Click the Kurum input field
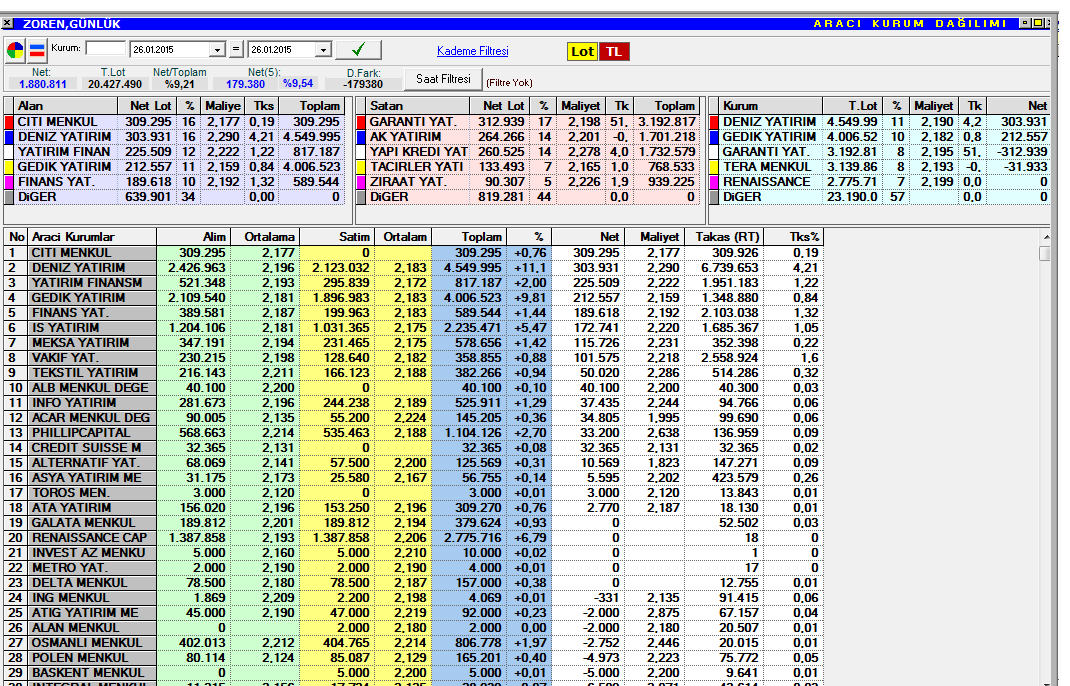The width and height of the screenshot is (1070, 686). 105,48
